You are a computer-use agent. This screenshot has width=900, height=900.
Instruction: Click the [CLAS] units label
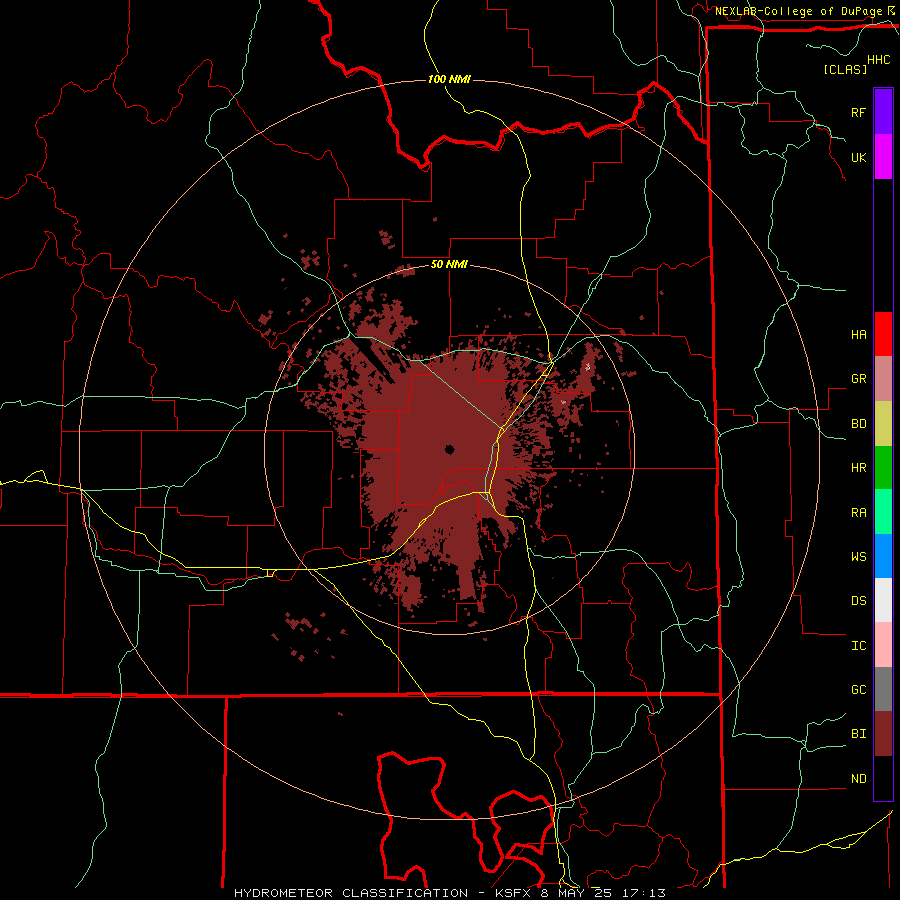point(845,69)
